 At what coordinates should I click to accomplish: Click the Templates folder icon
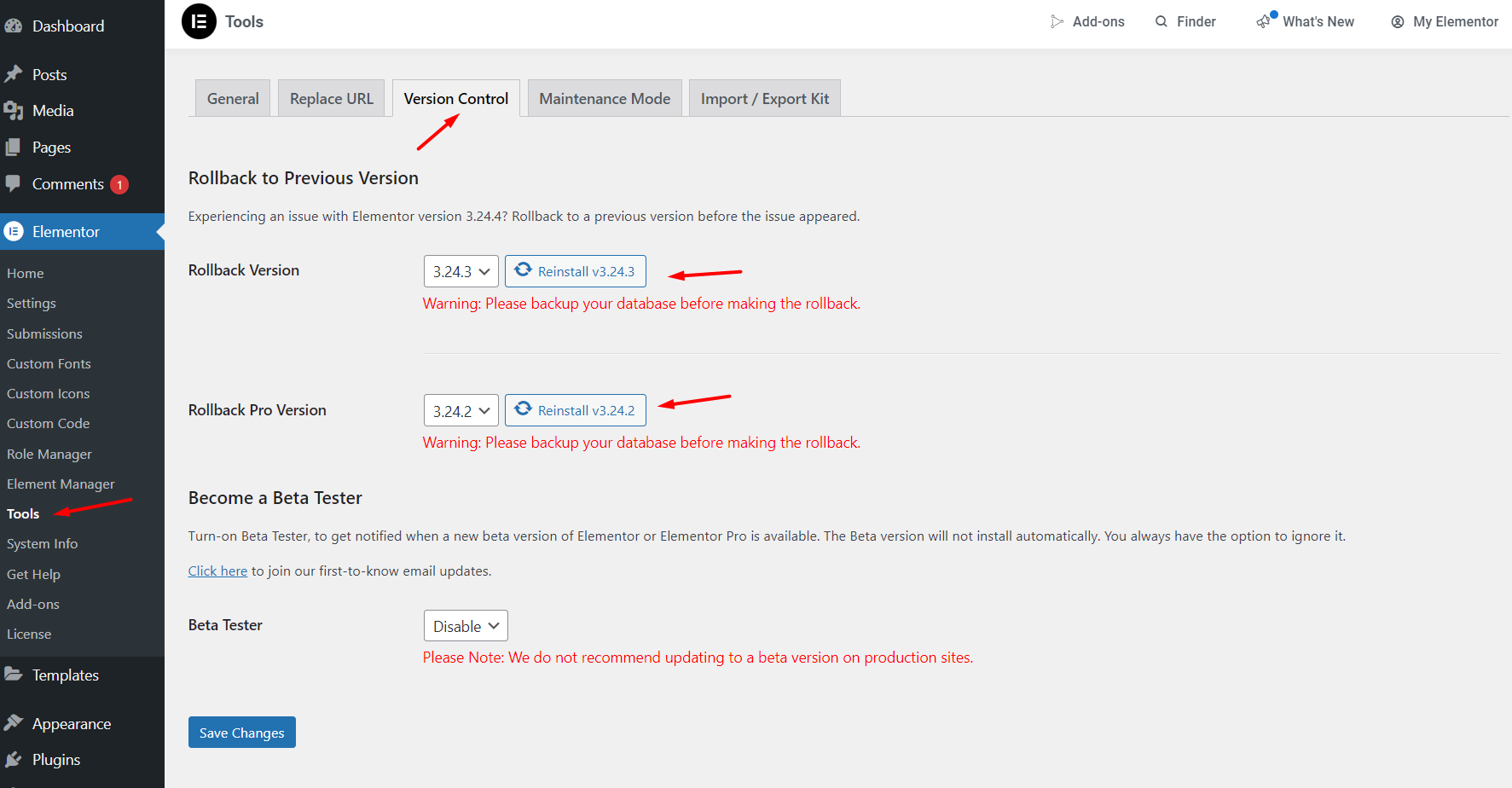tap(14, 675)
